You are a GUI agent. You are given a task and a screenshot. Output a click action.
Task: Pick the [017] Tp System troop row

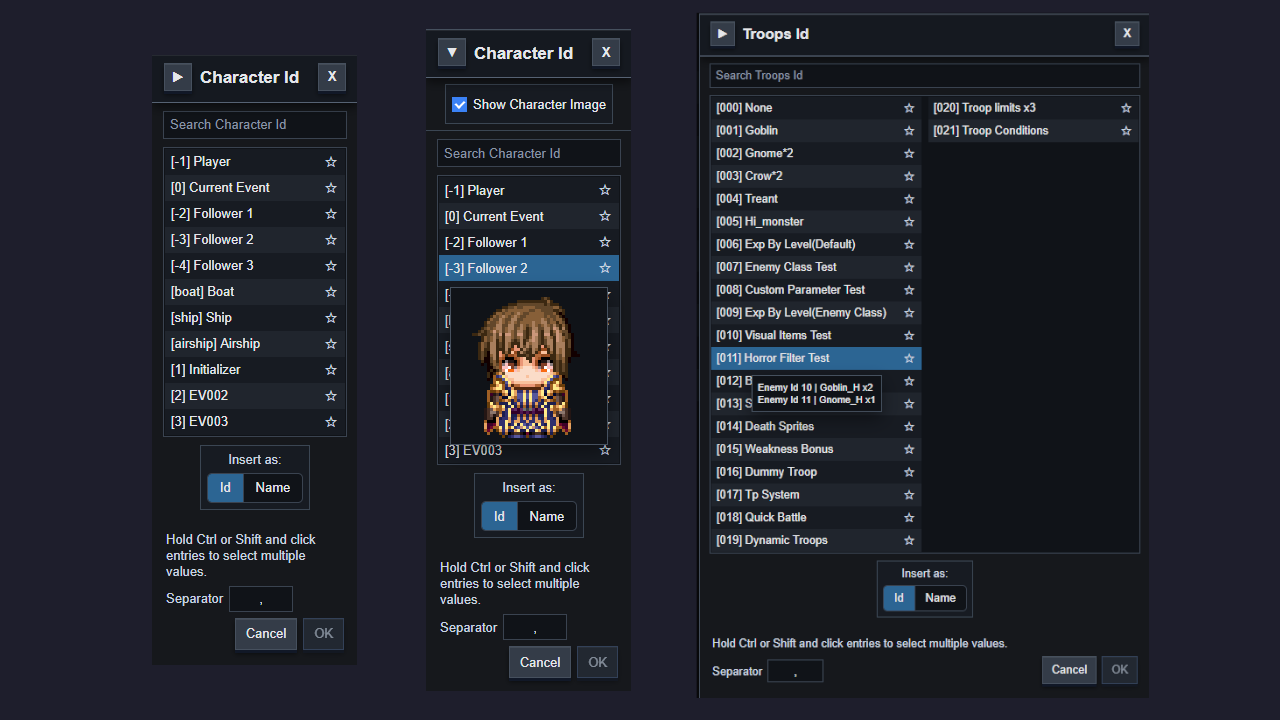tap(816, 495)
